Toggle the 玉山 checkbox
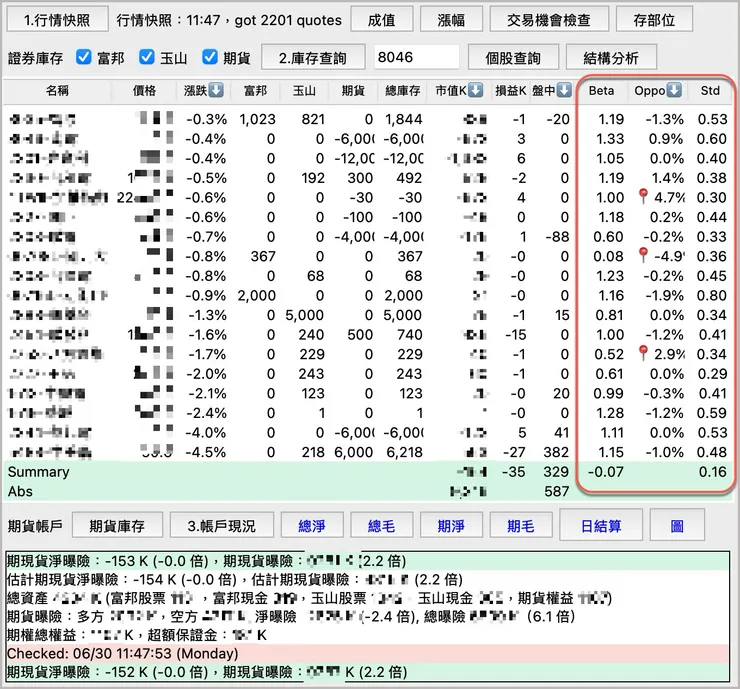740x689 pixels. (x=147, y=57)
